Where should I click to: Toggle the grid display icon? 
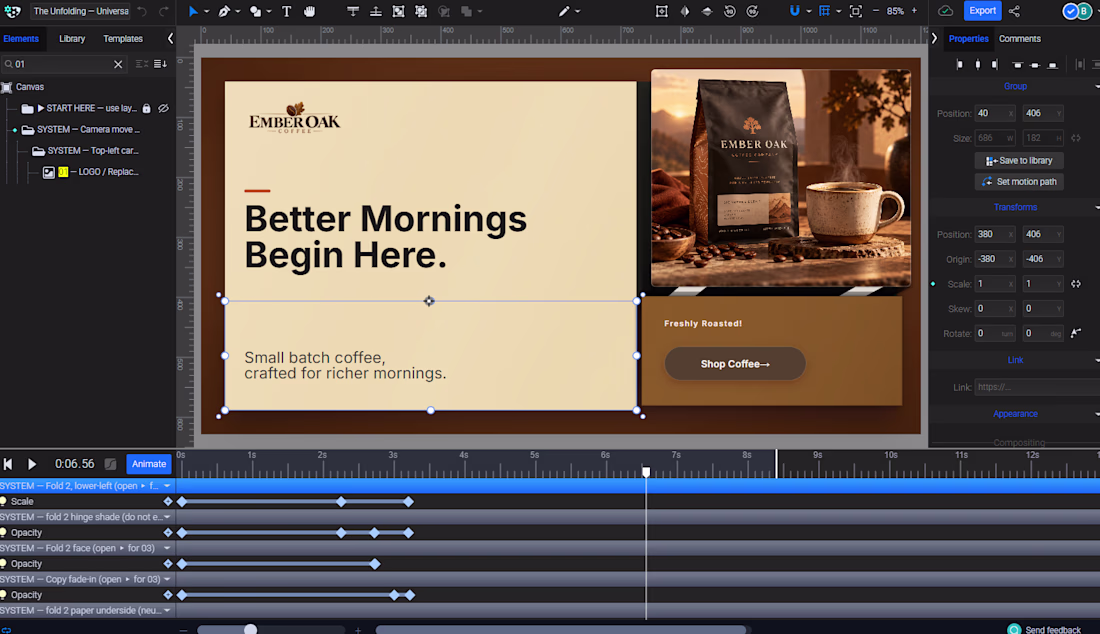[825, 11]
